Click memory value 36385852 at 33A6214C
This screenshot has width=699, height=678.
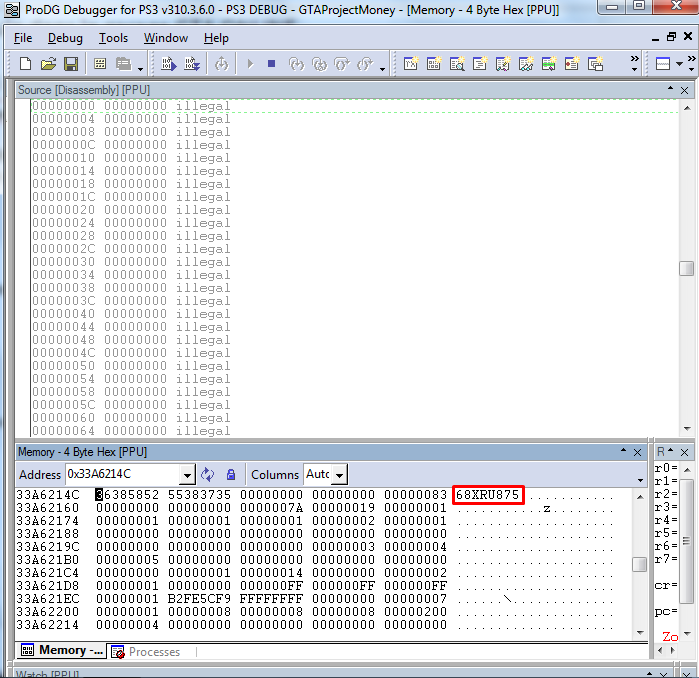point(127,495)
